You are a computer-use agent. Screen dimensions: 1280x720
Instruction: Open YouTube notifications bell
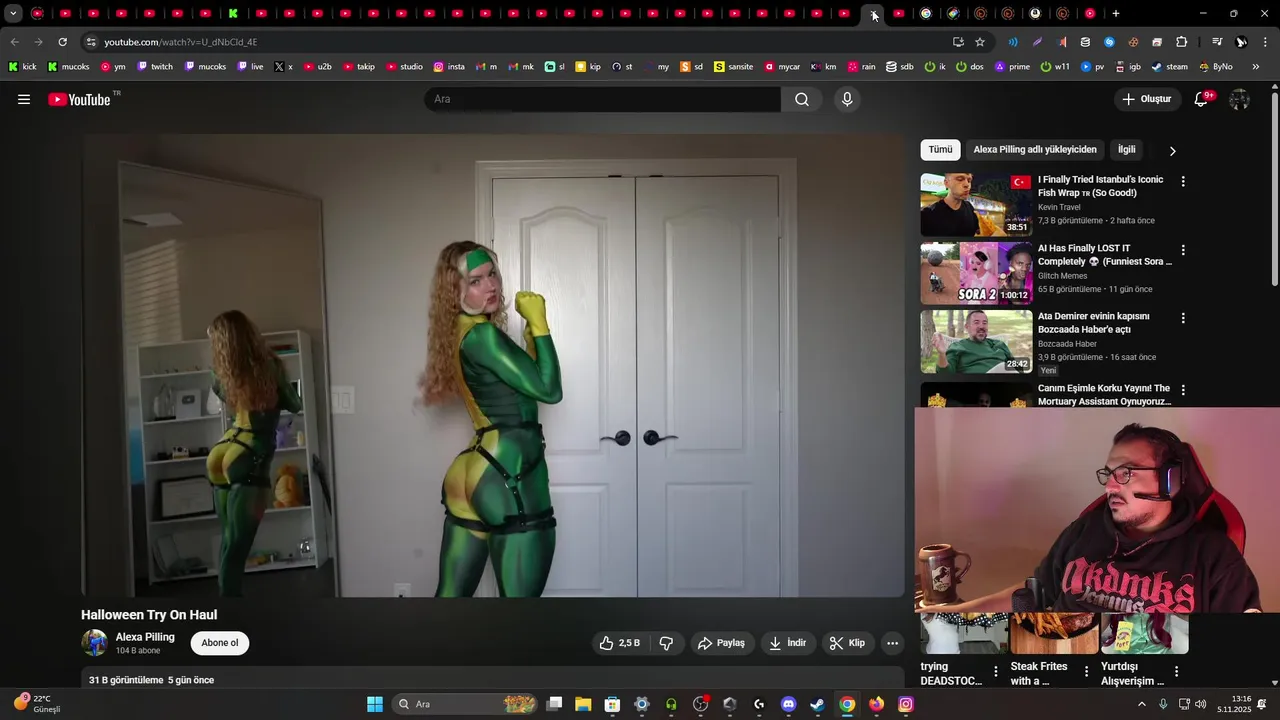1202,99
